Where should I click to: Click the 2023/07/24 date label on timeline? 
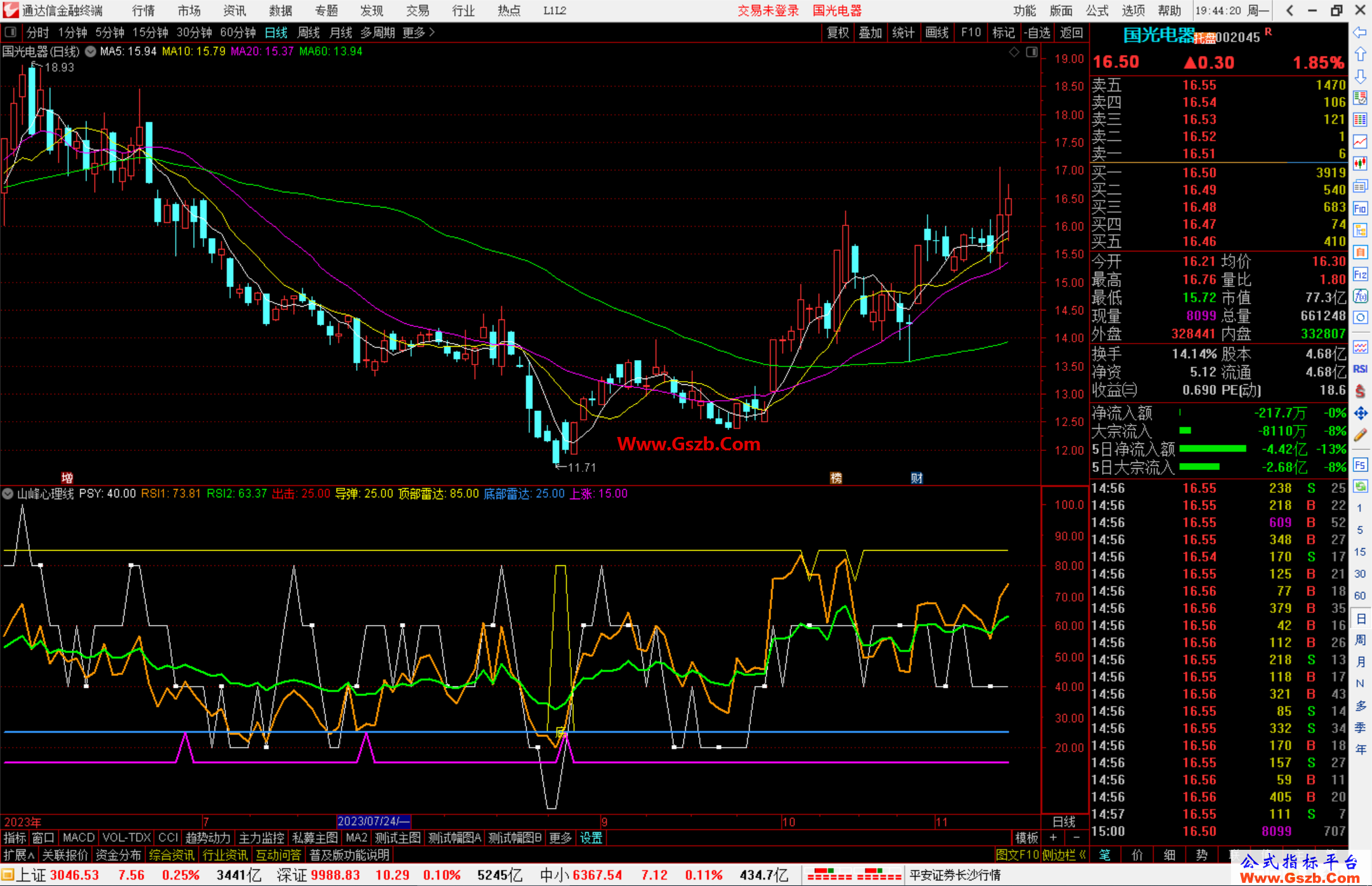[x=373, y=821]
